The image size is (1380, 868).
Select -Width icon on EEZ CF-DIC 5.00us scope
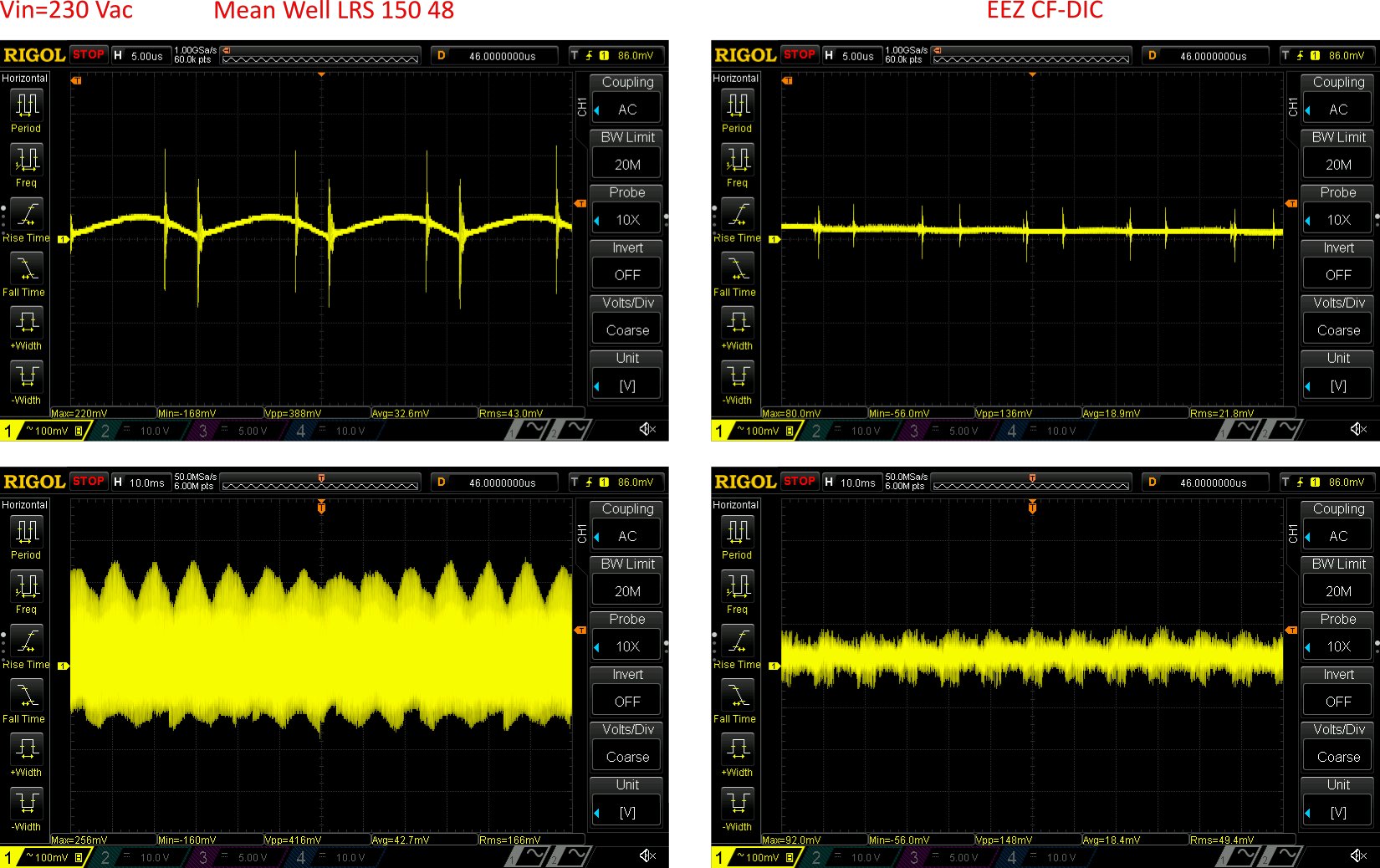click(738, 376)
